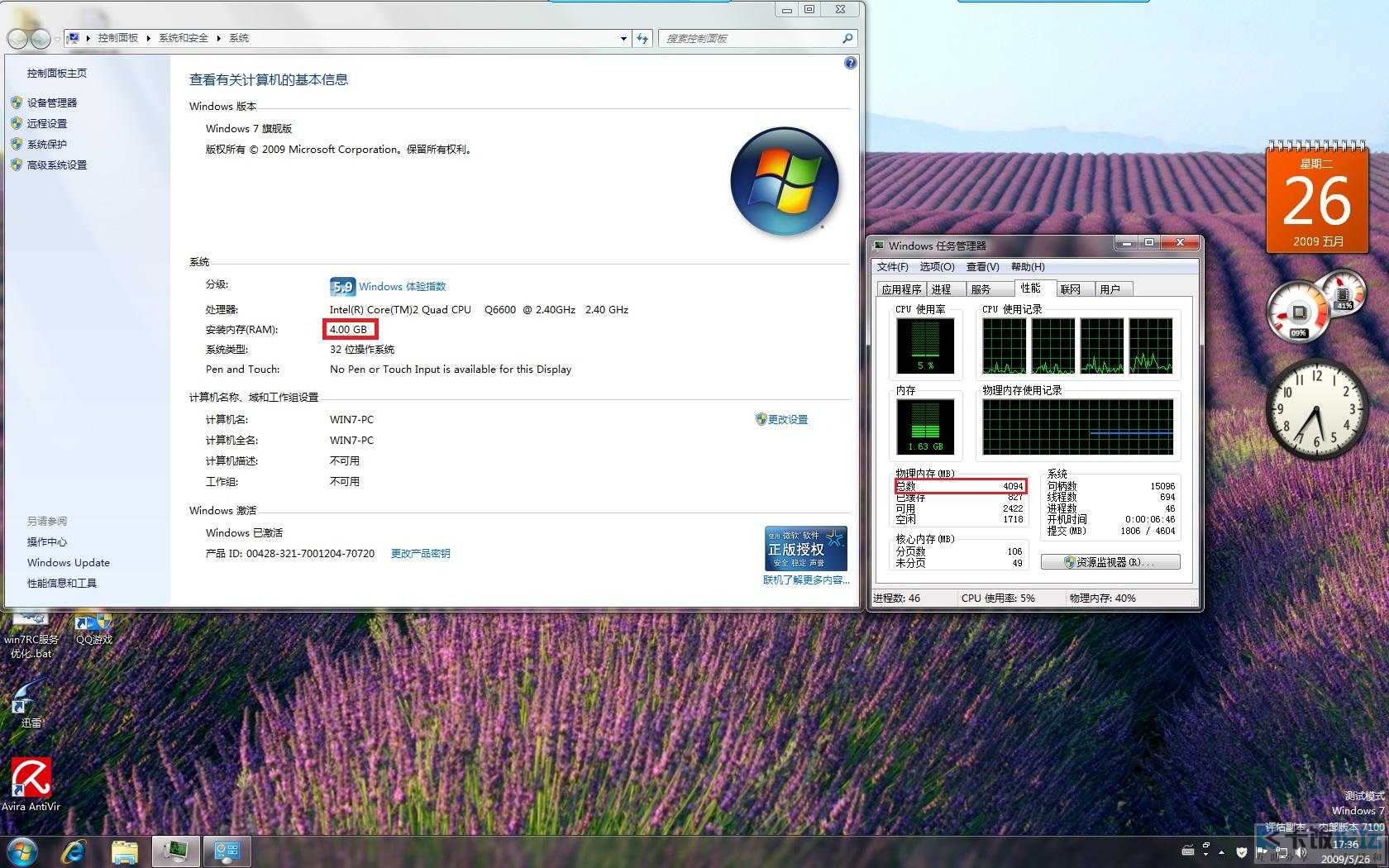Click the installed memory 4.00 GB value

348,329
